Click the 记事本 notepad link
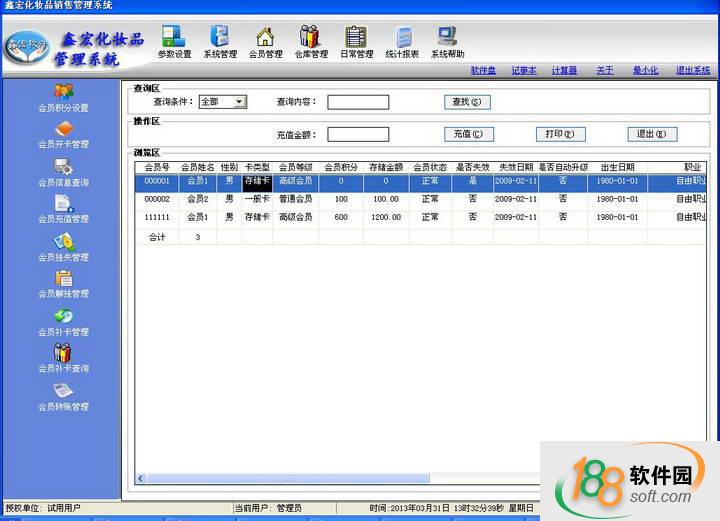 tap(524, 71)
